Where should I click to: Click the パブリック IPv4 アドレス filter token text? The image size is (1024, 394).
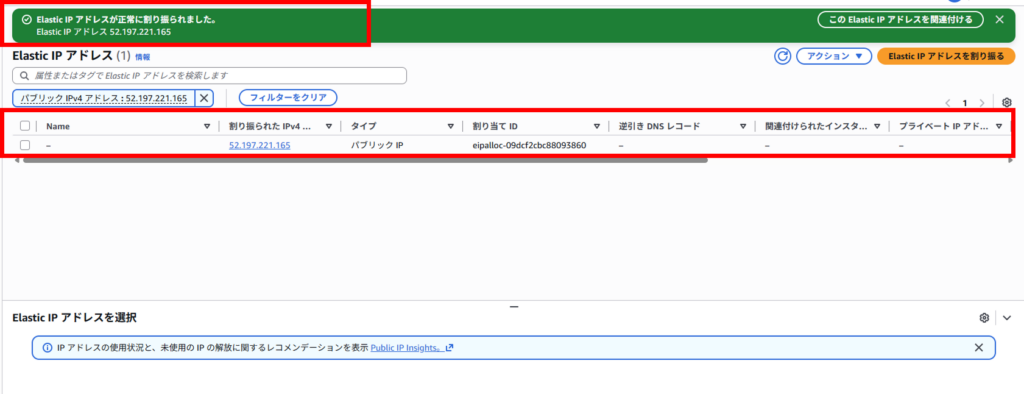coord(104,98)
